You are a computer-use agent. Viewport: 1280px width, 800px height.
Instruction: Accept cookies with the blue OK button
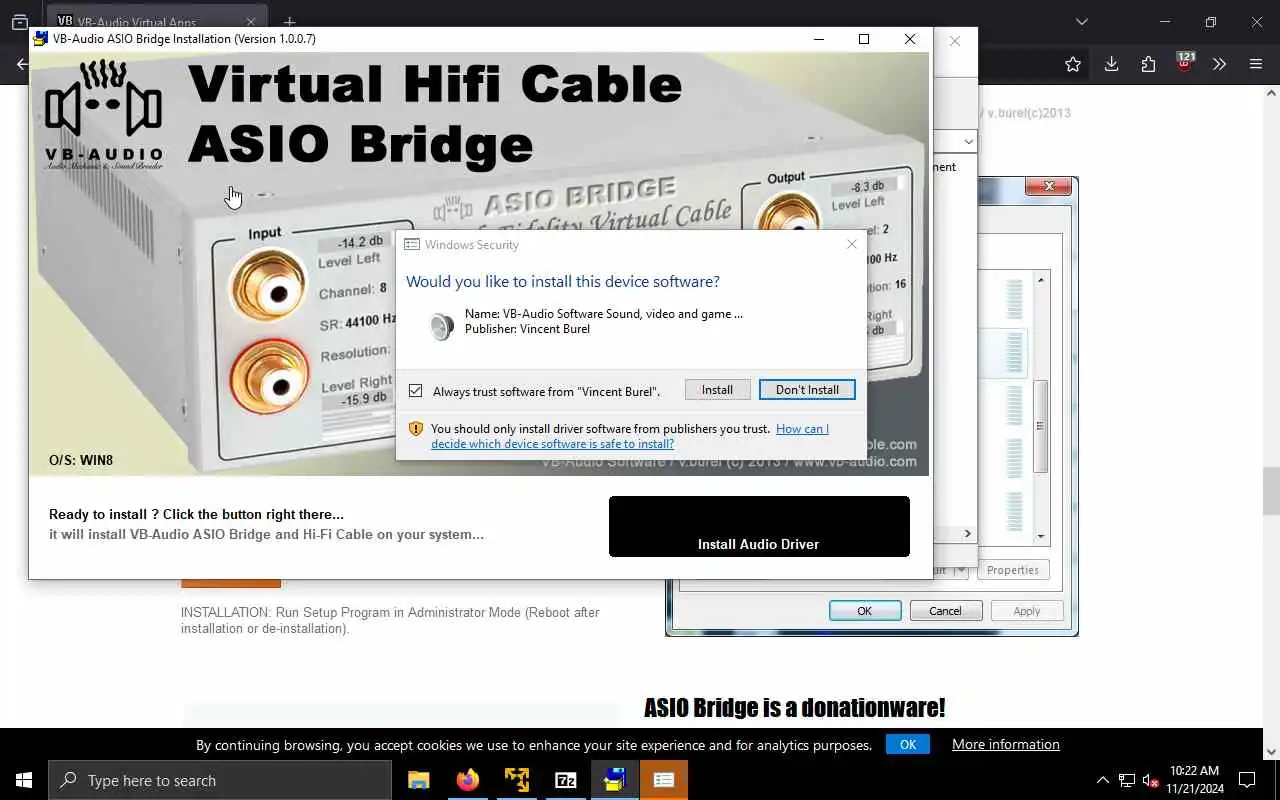point(908,744)
